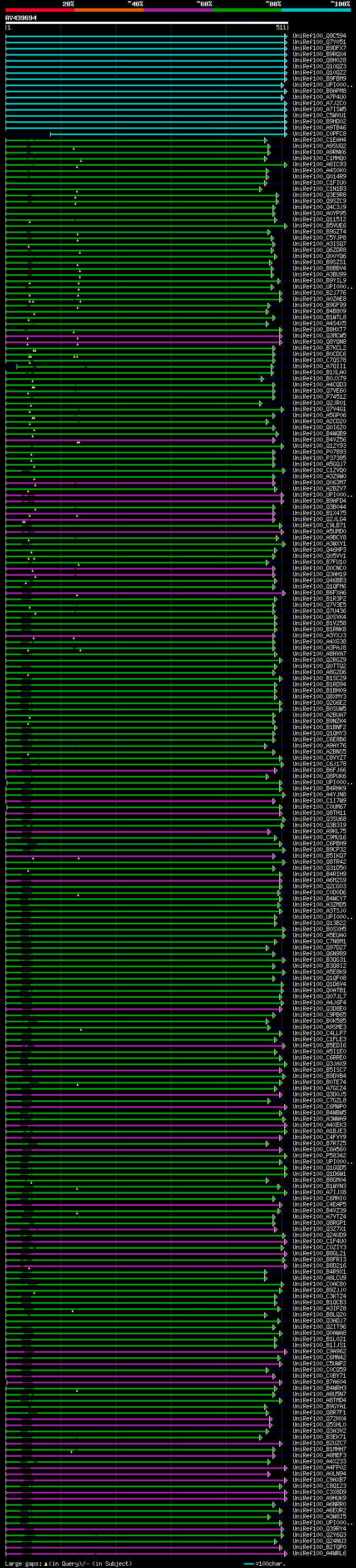Screen dimensions: 356x1568
Task: Open hit UniRef100_C7QS78
Action: point(319,360)
